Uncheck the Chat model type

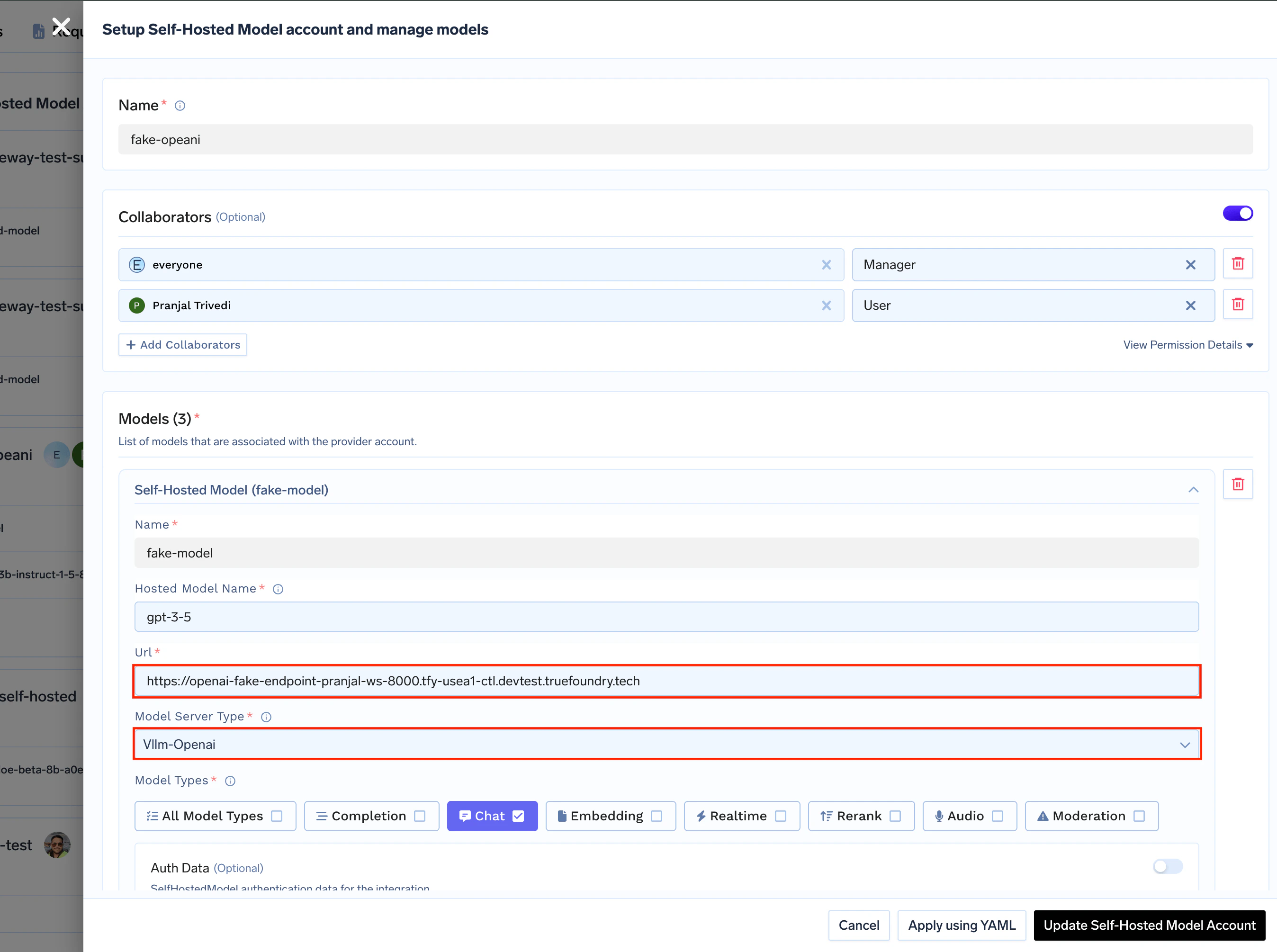point(518,816)
